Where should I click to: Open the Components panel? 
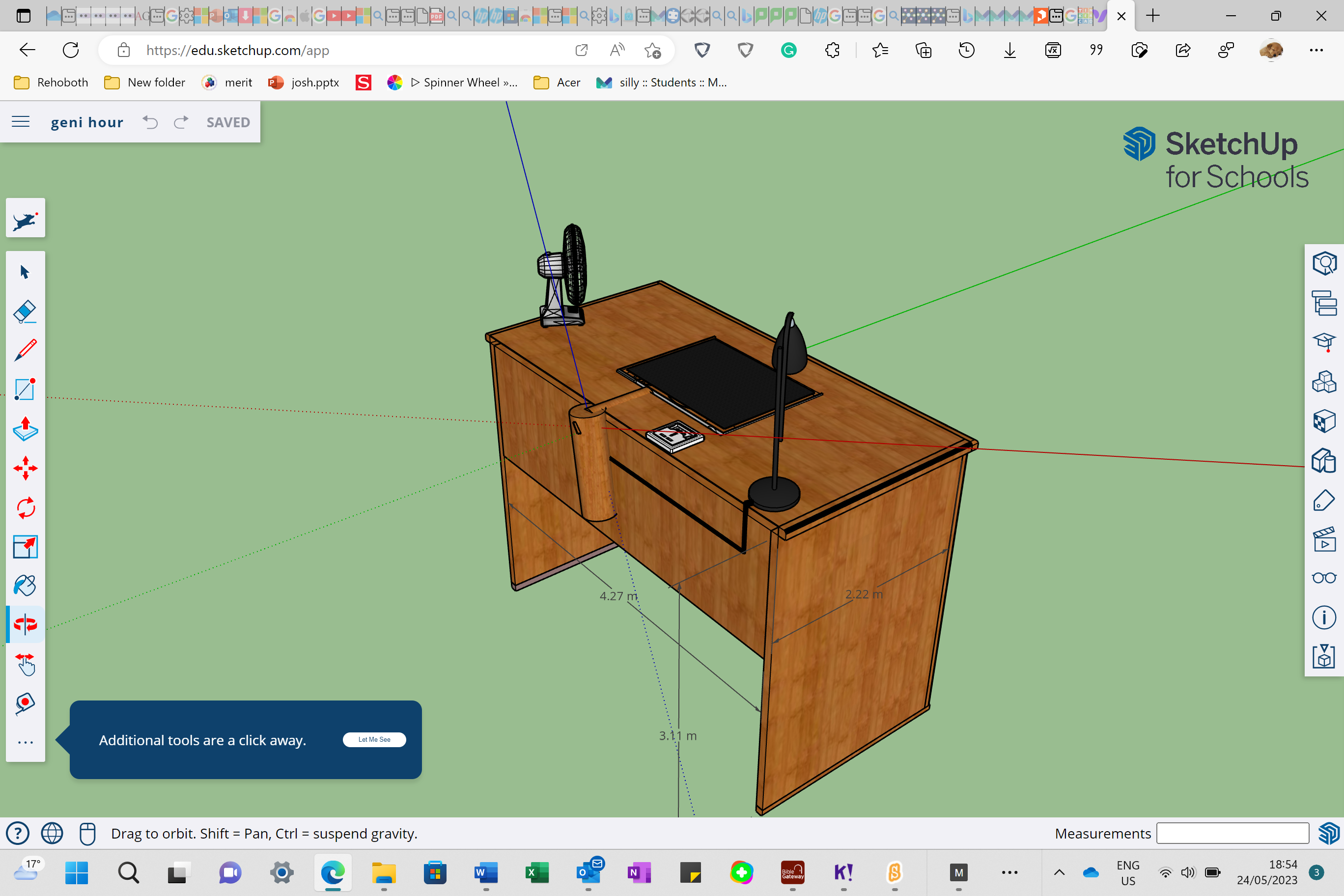[x=1324, y=382]
